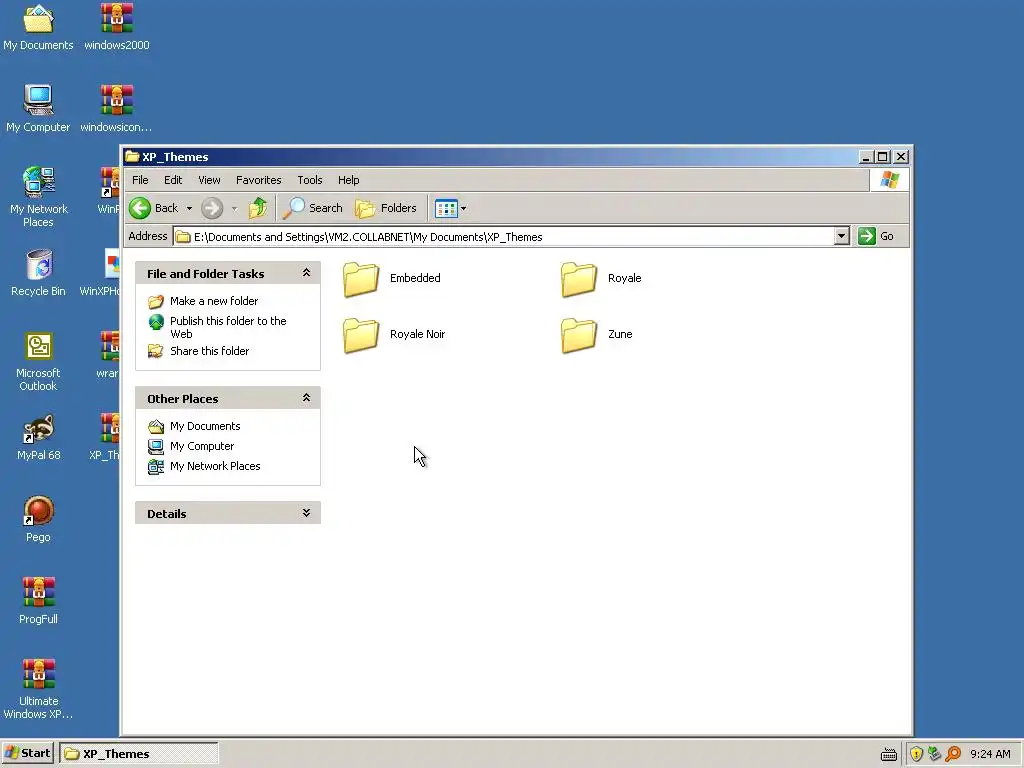The height and width of the screenshot is (768, 1024).
Task: Open the Start menu
Action: [27, 754]
